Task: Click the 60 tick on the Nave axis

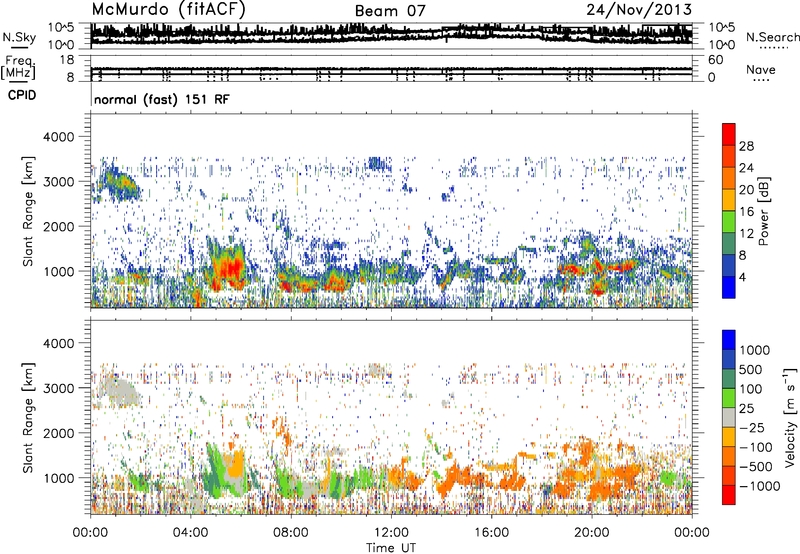Action: pos(715,60)
